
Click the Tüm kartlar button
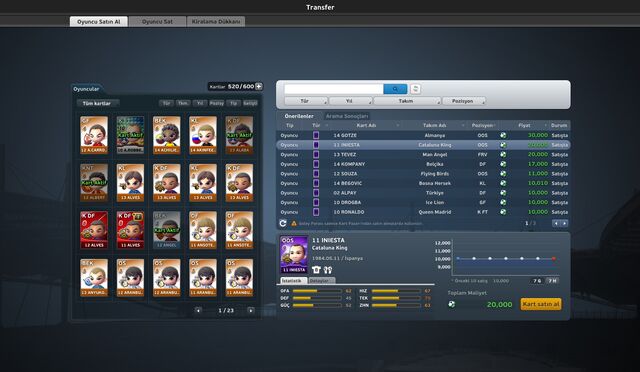(x=97, y=103)
